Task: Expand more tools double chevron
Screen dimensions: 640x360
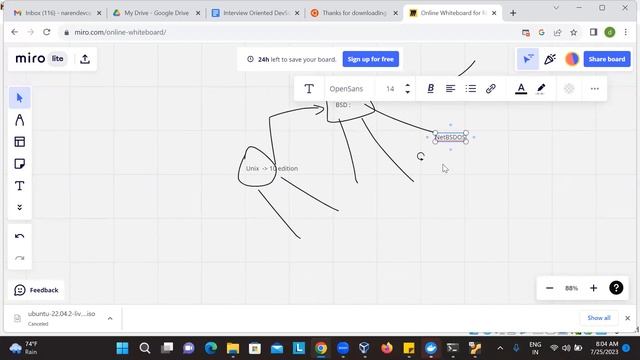Action: [20, 207]
